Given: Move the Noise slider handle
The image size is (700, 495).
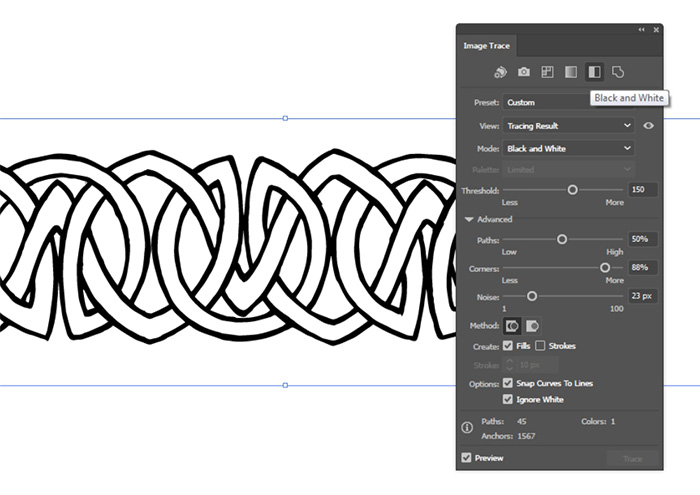Looking at the screenshot, I should [x=532, y=296].
